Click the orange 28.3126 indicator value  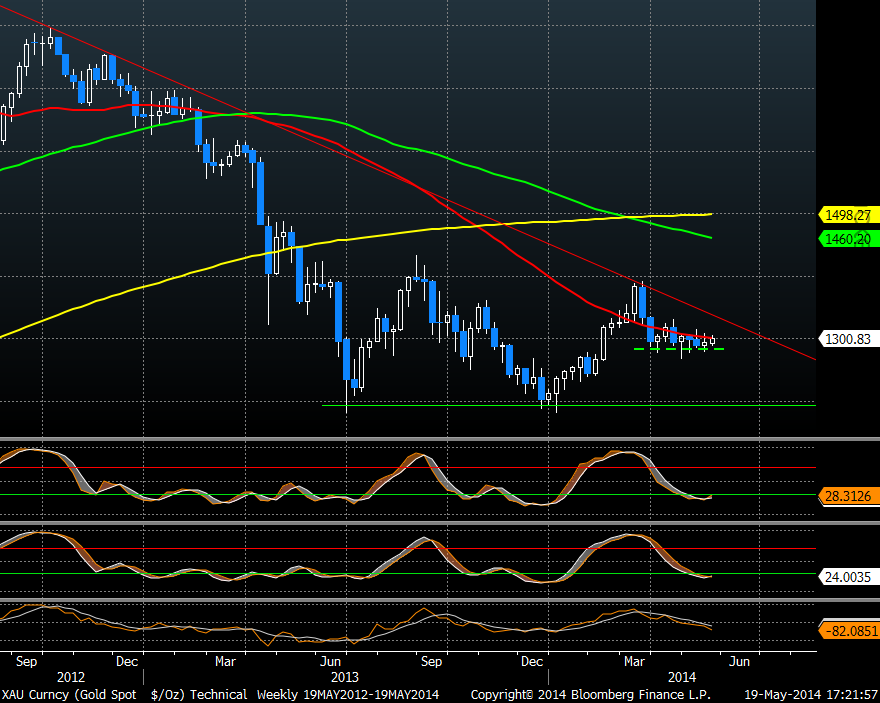[x=849, y=496]
